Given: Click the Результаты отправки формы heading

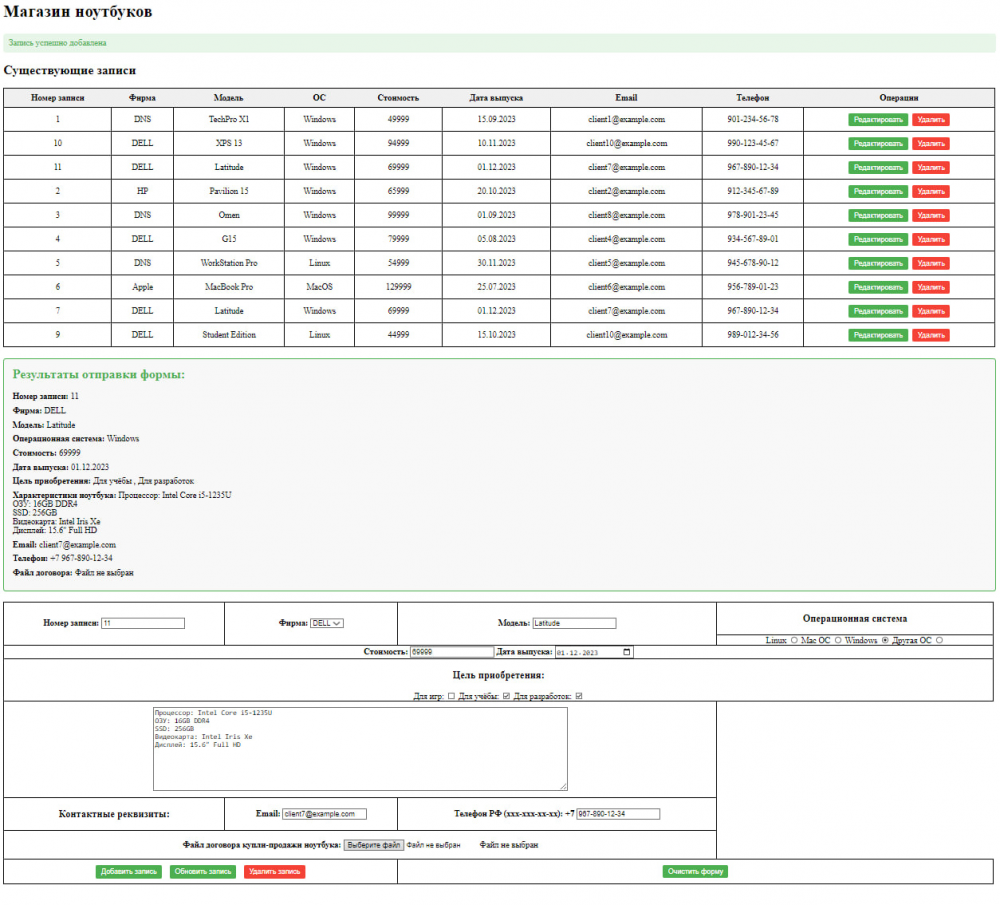Looking at the screenshot, I should click(99, 374).
